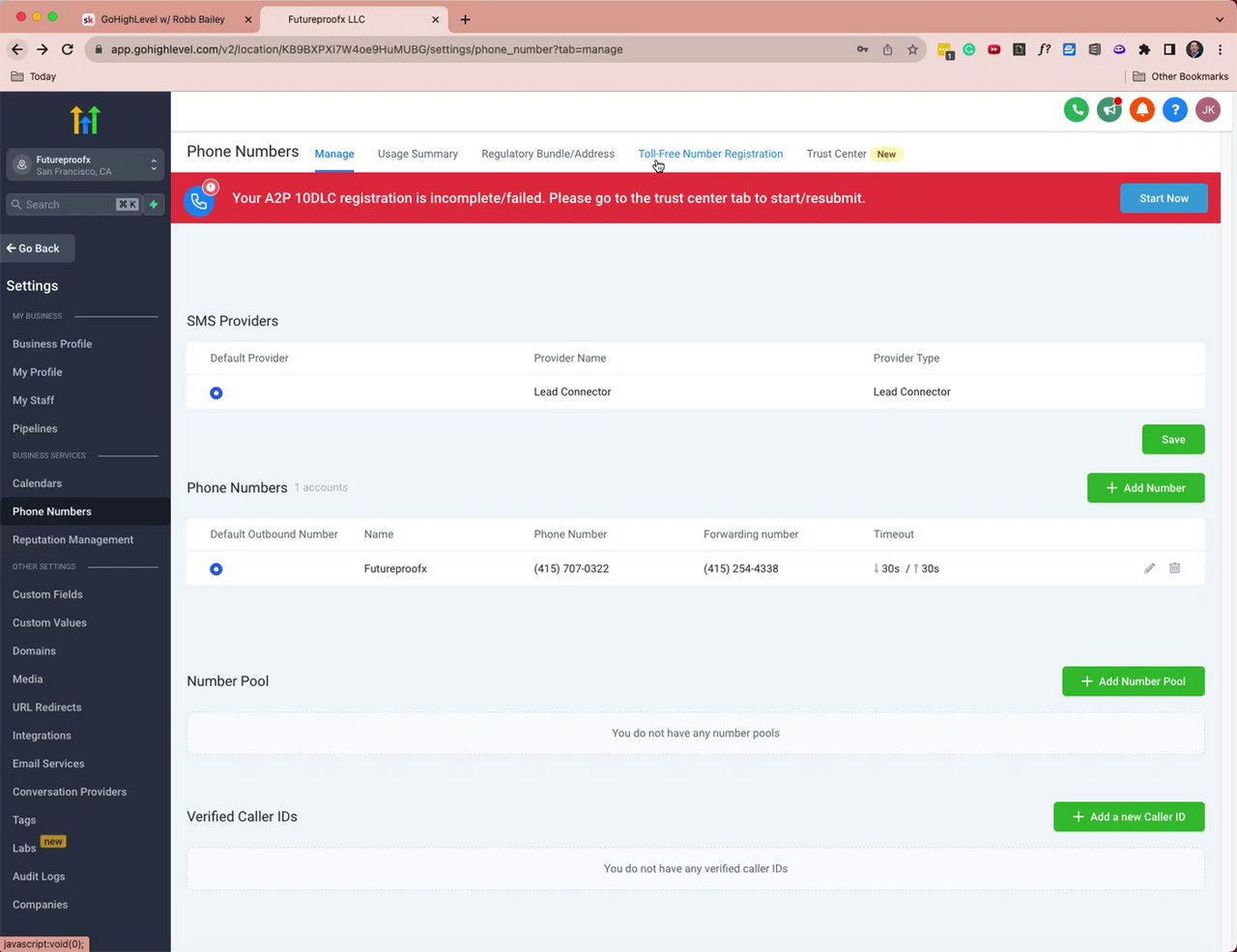Click the red YouTube extension icon
This screenshot has width=1237, height=952.
coord(993,49)
